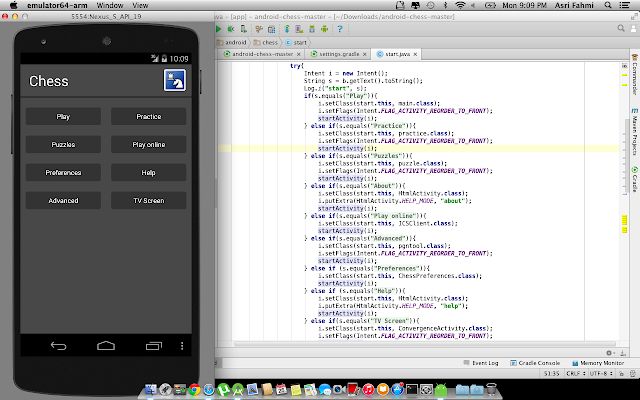Open the SDK Manager toolbar icon
This screenshot has height=400, width=640.
312,29
